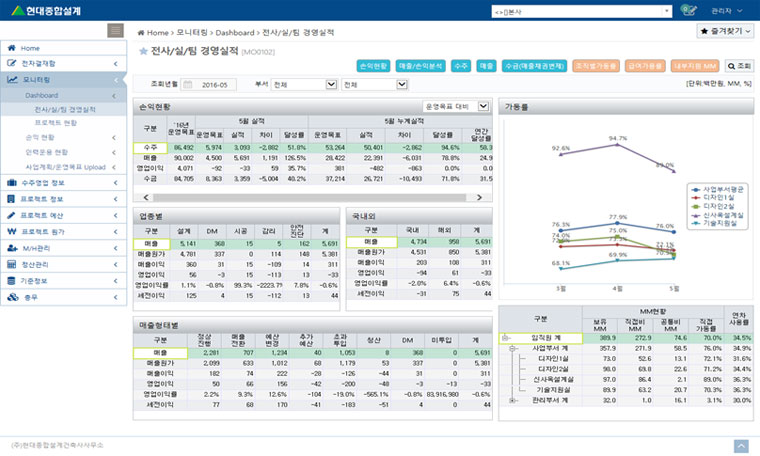Toggle the 기술지원실 legend entry
The height and width of the screenshot is (456, 760).
[x=716, y=223]
